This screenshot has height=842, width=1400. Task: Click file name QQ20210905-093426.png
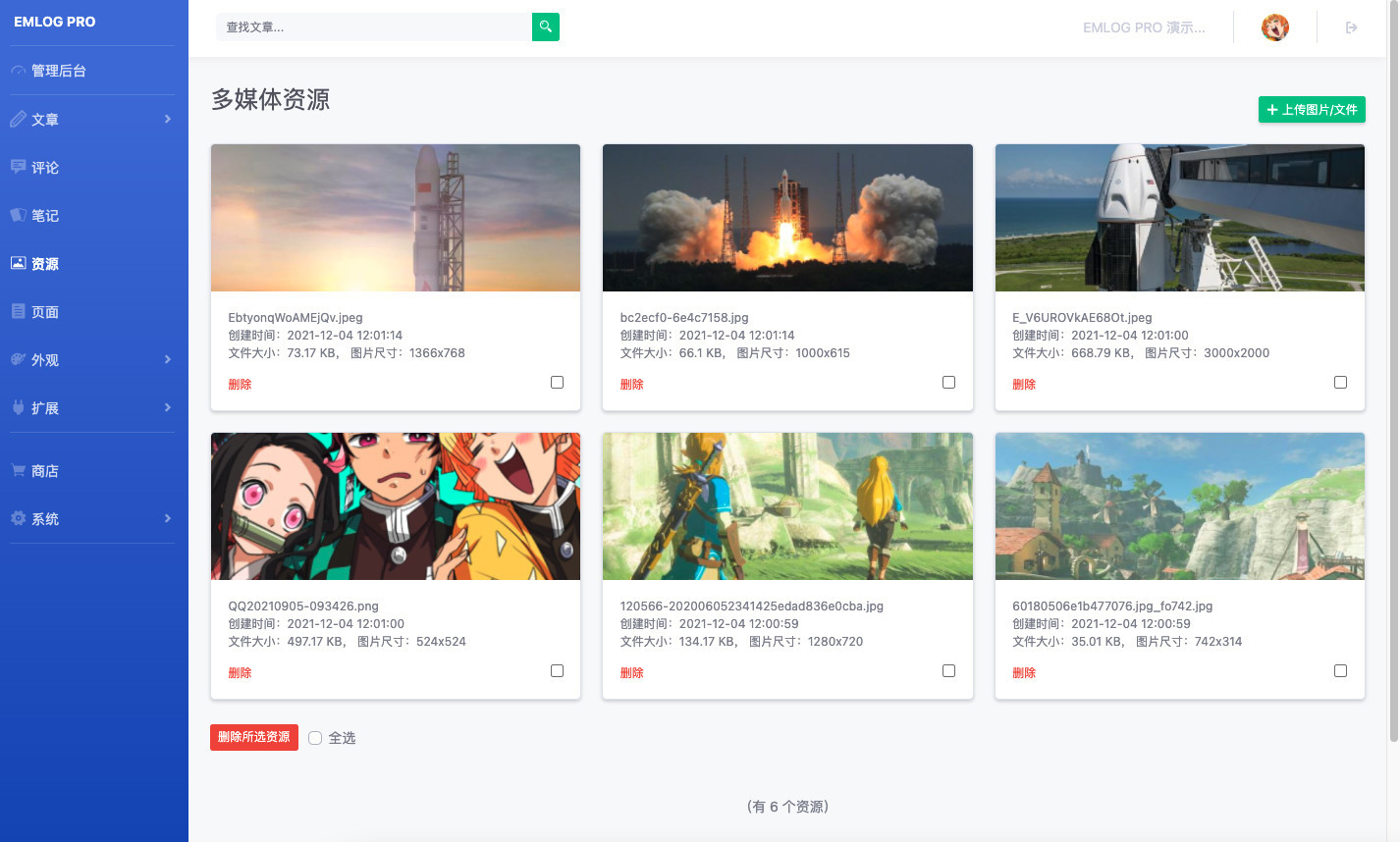303,605
